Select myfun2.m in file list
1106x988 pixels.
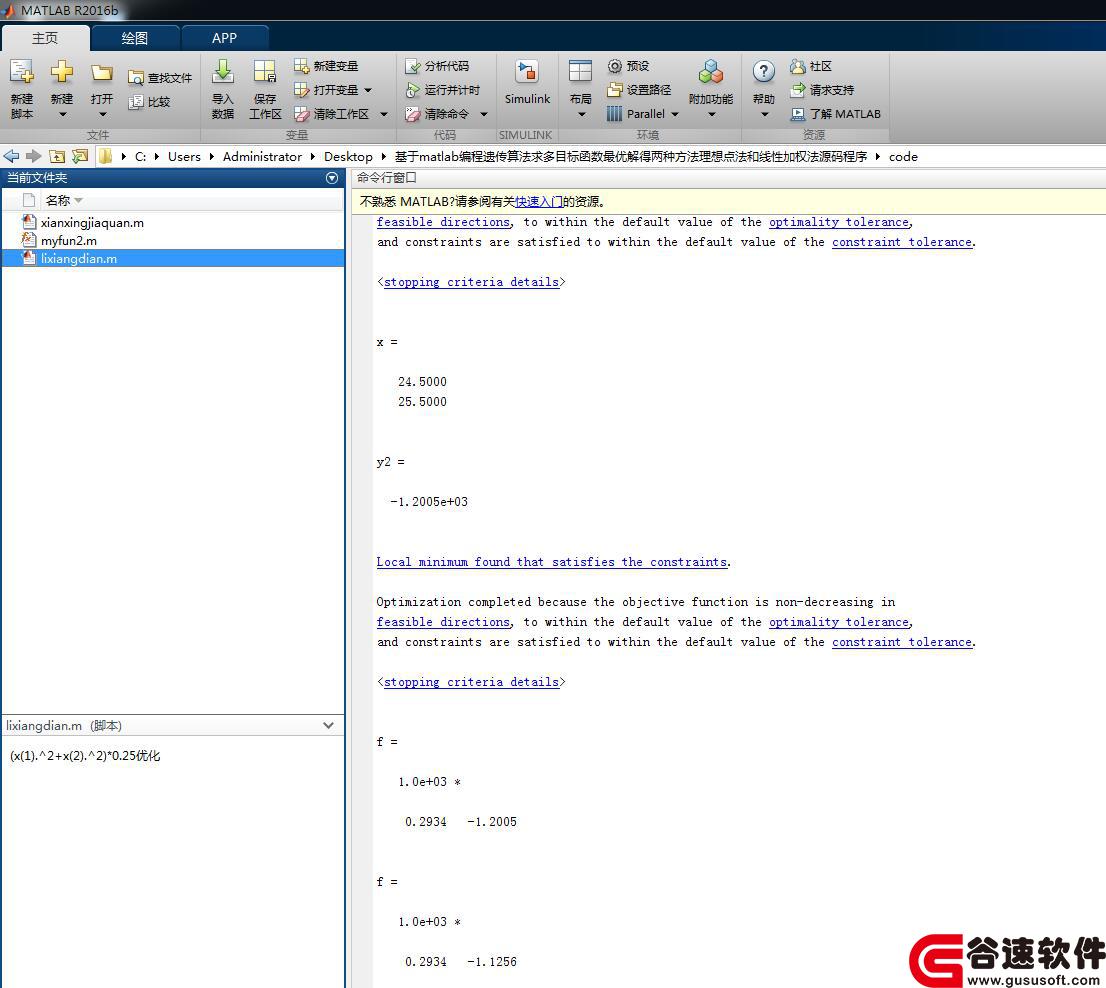click(x=173, y=240)
